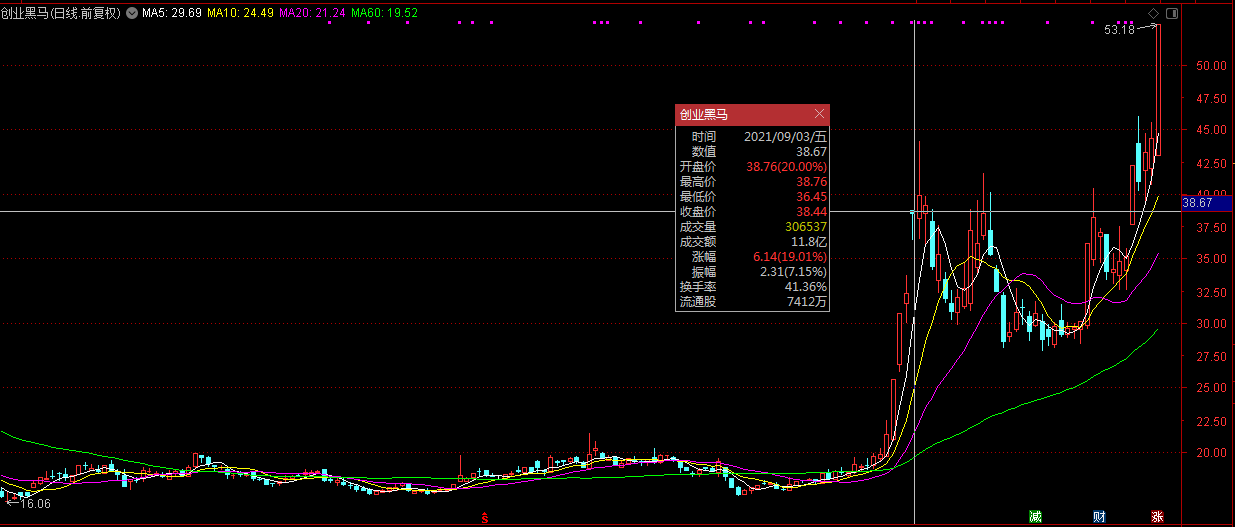This screenshot has height=527, width=1235.
Task: Click the 50.00 price axis label
Action: 1211,65
